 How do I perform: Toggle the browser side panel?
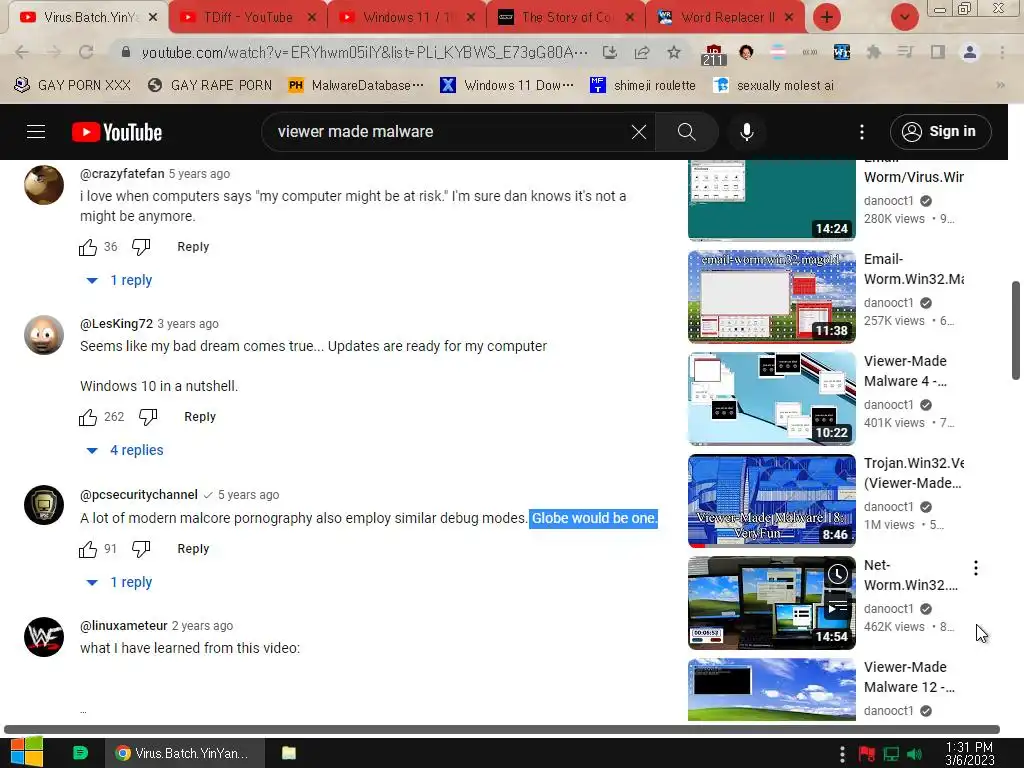(938, 52)
